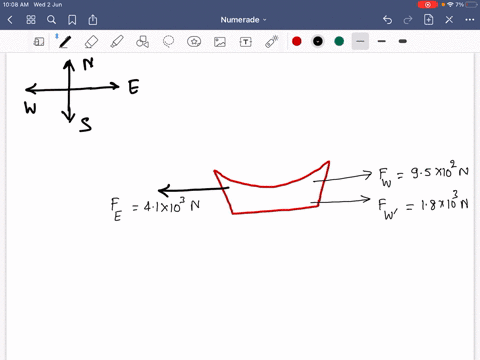
Task: Redo the last undone action
Action: (408, 20)
